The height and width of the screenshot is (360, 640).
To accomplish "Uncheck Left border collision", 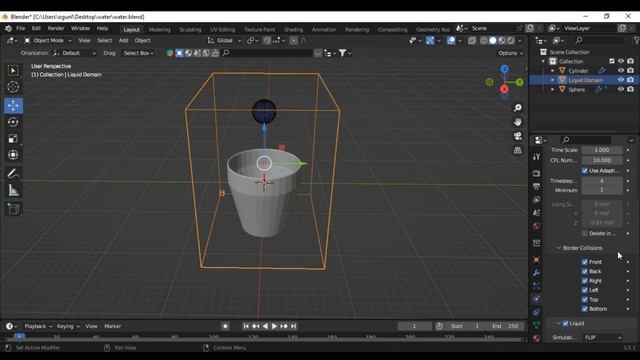I will [584, 290].
